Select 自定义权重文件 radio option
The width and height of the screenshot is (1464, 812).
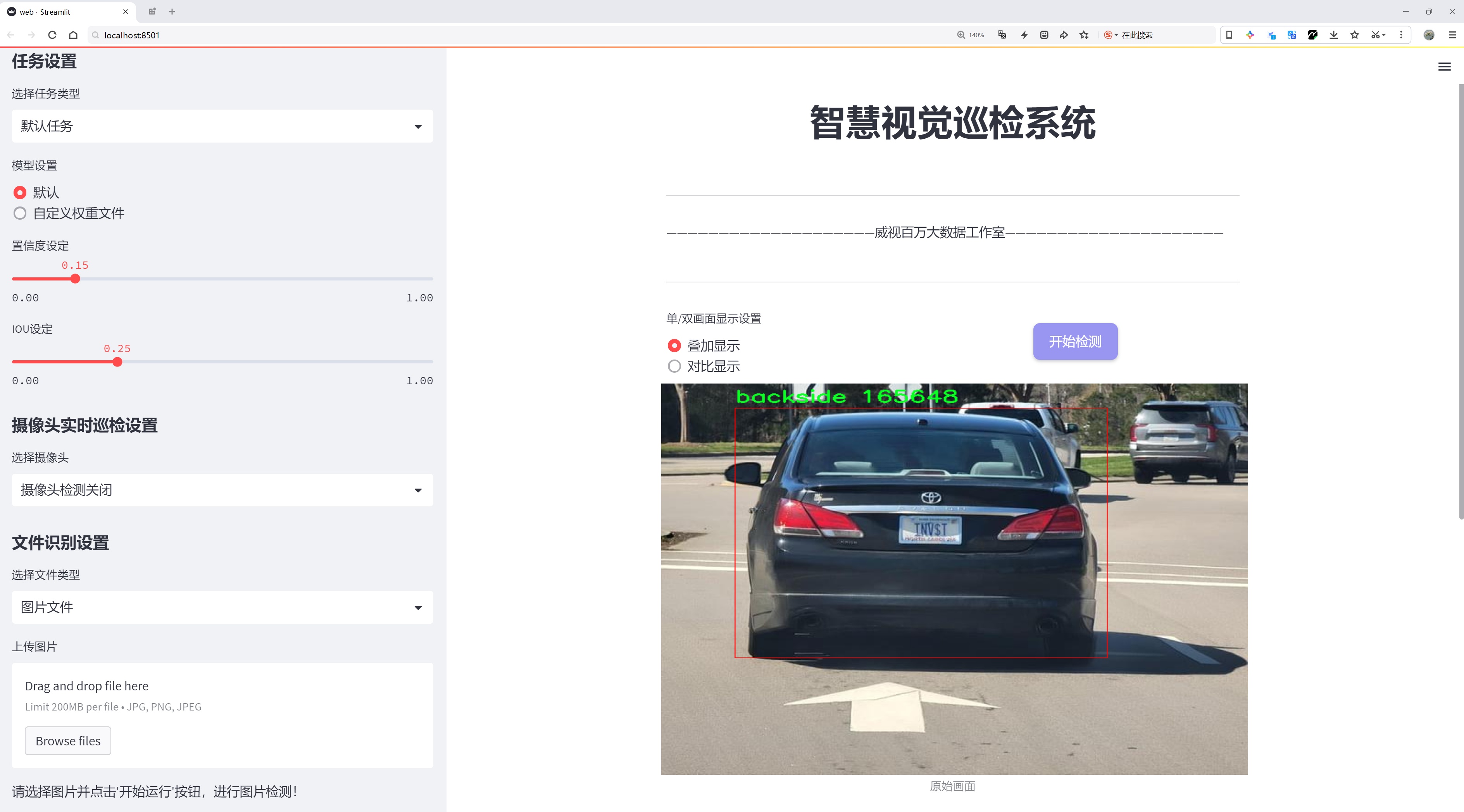click(x=69, y=213)
